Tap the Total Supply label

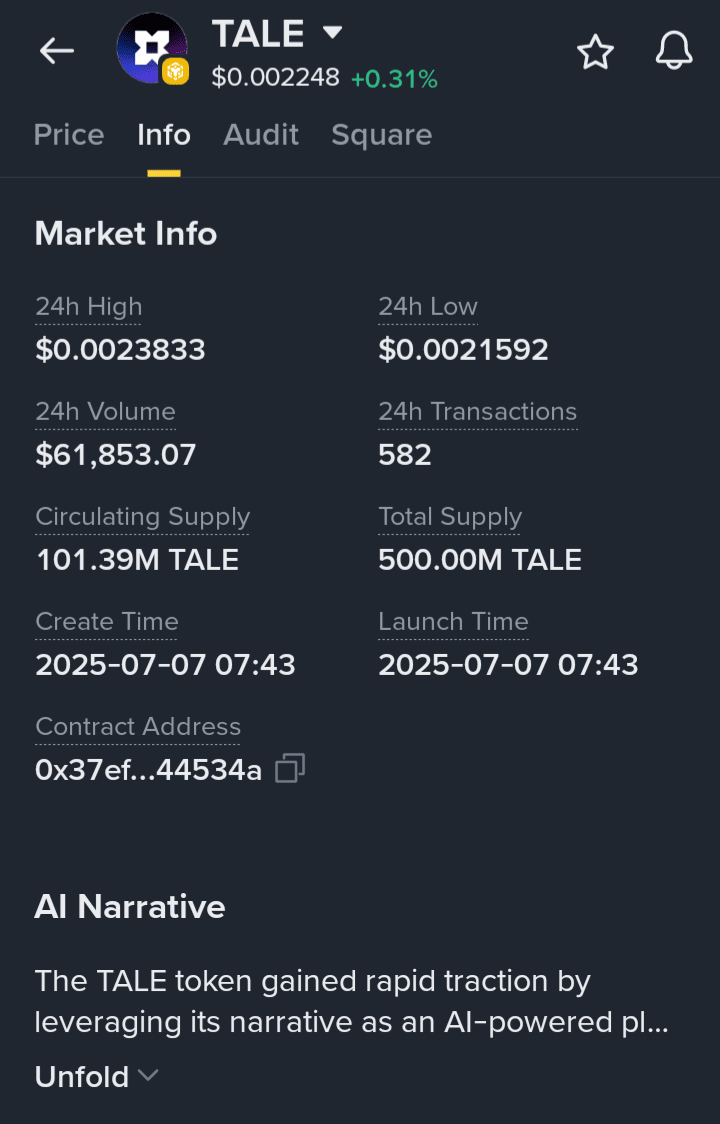(450, 517)
